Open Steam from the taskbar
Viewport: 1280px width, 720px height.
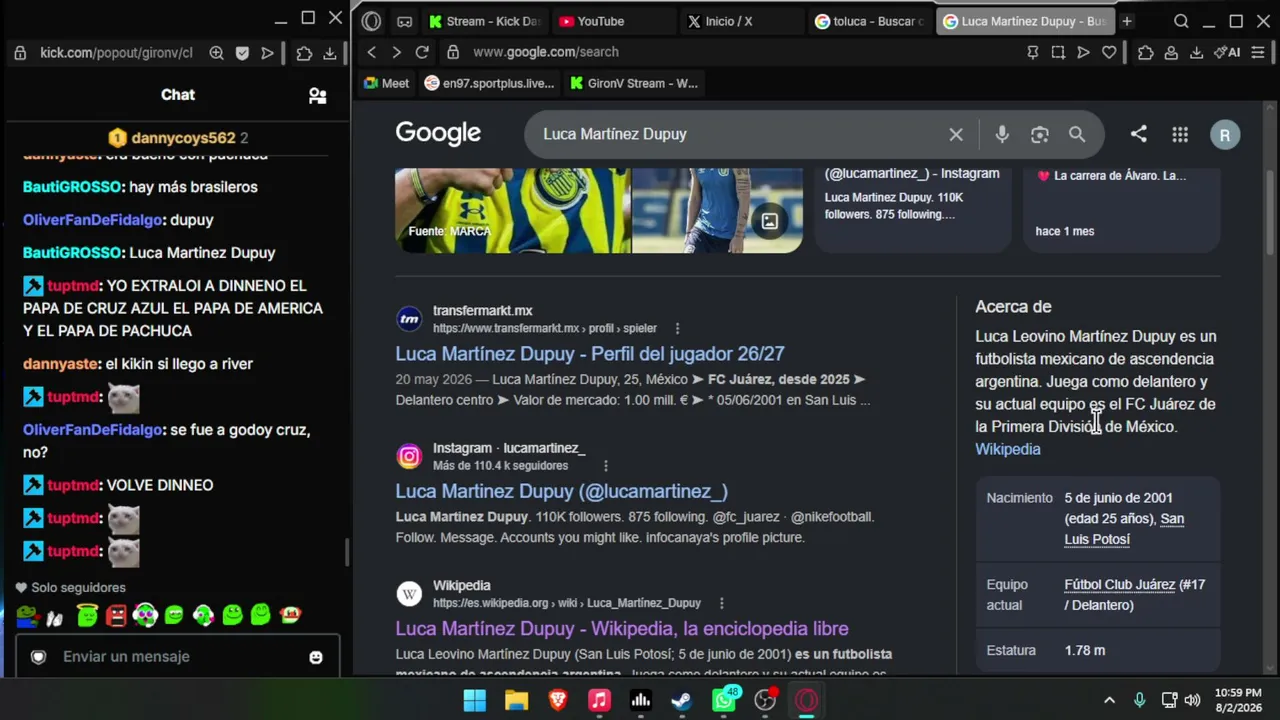681,700
